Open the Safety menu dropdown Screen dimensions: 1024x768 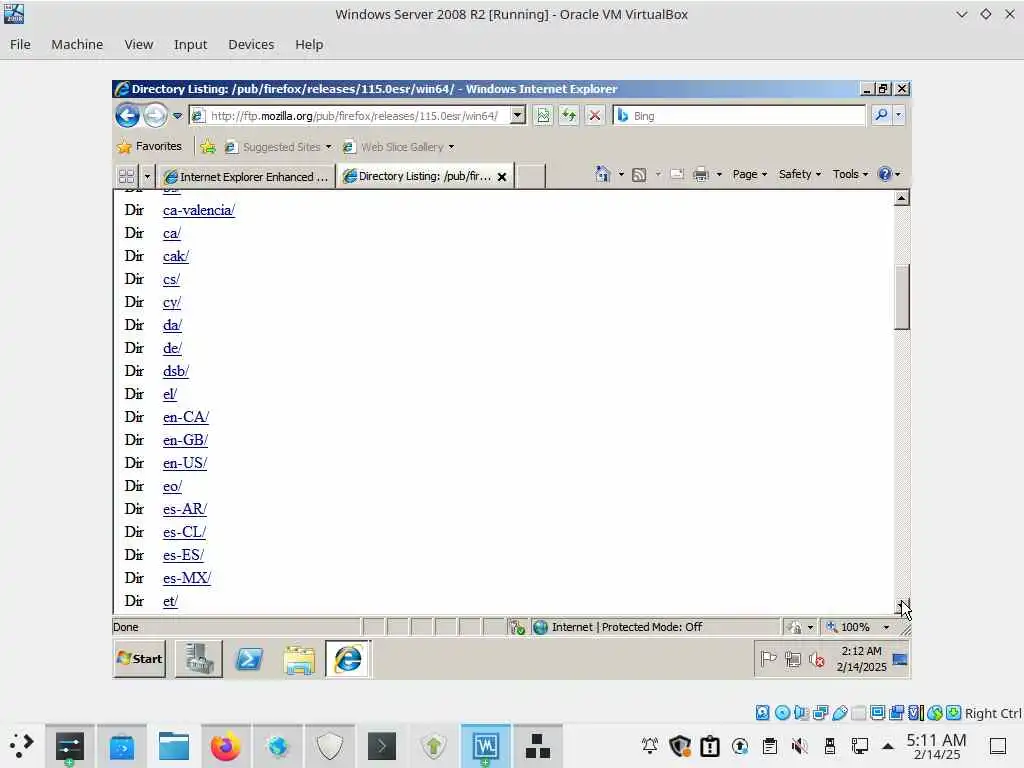pos(800,174)
